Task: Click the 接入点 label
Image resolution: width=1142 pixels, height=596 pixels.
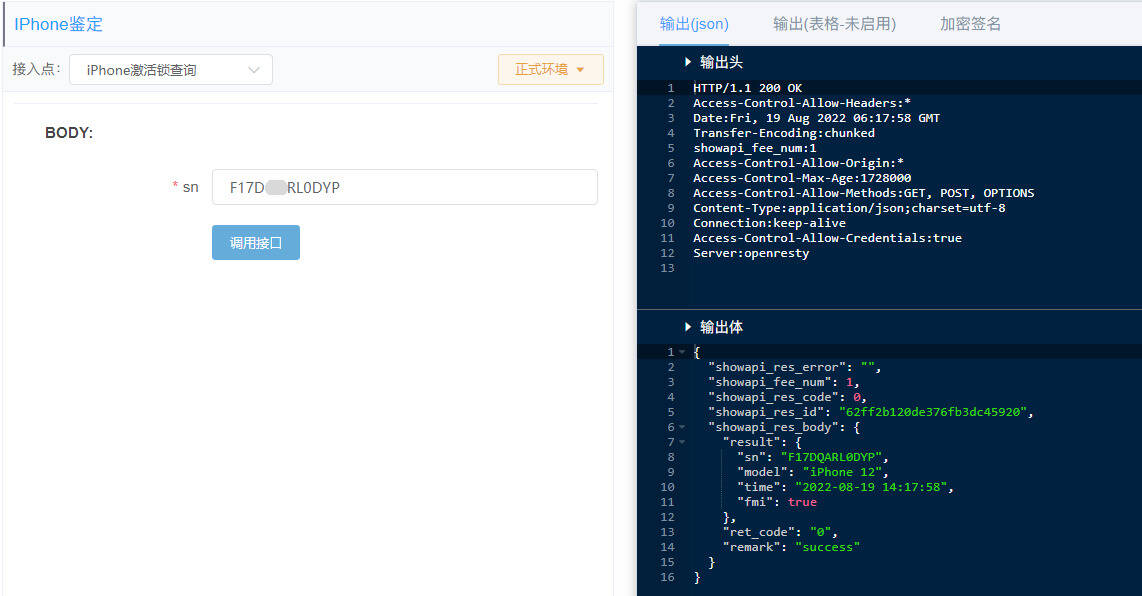Action: tap(36, 69)
